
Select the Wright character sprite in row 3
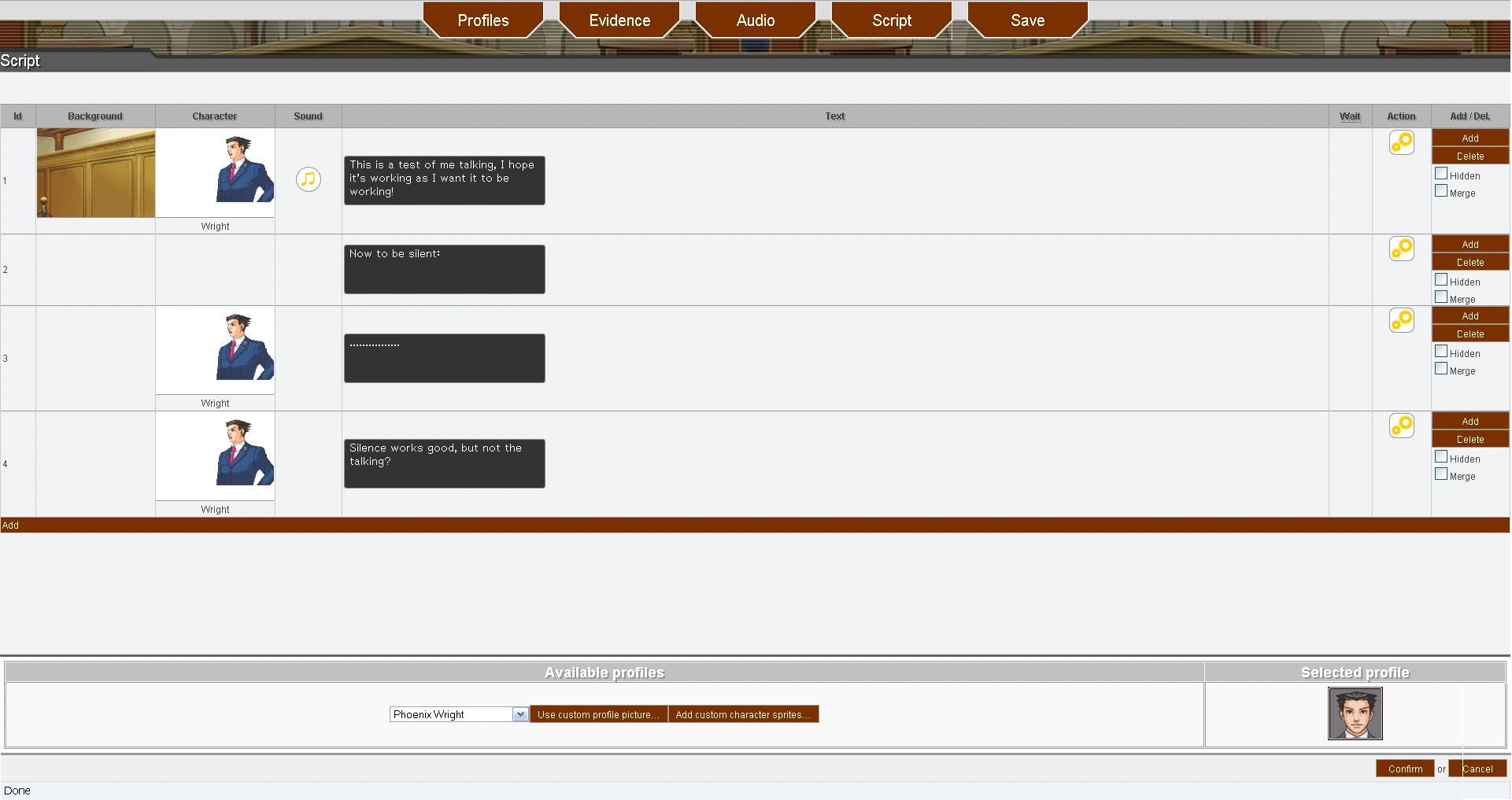pos(245,348)
